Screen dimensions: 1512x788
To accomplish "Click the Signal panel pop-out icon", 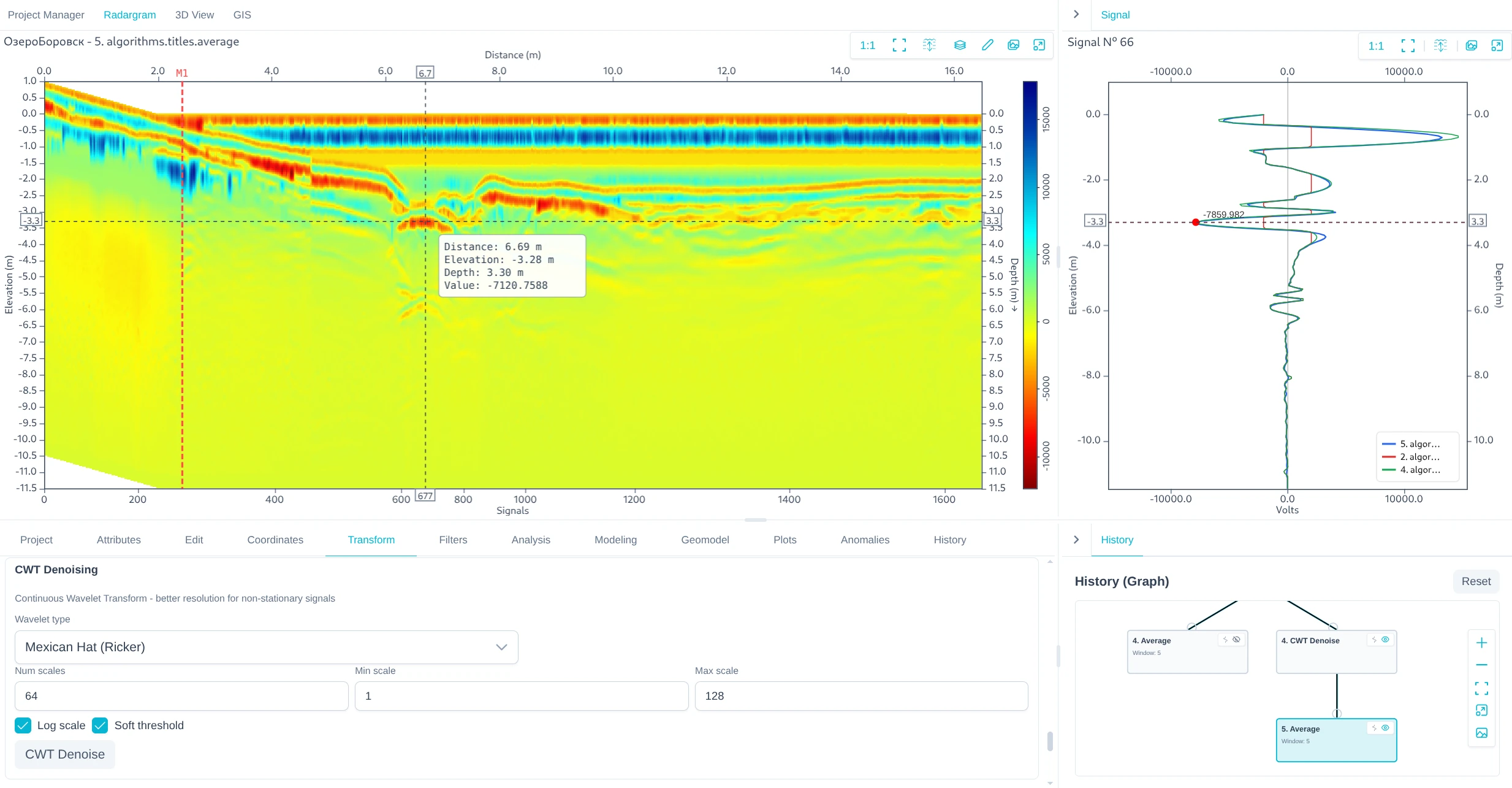I will pyautogui.click(x=1497, y=45).
